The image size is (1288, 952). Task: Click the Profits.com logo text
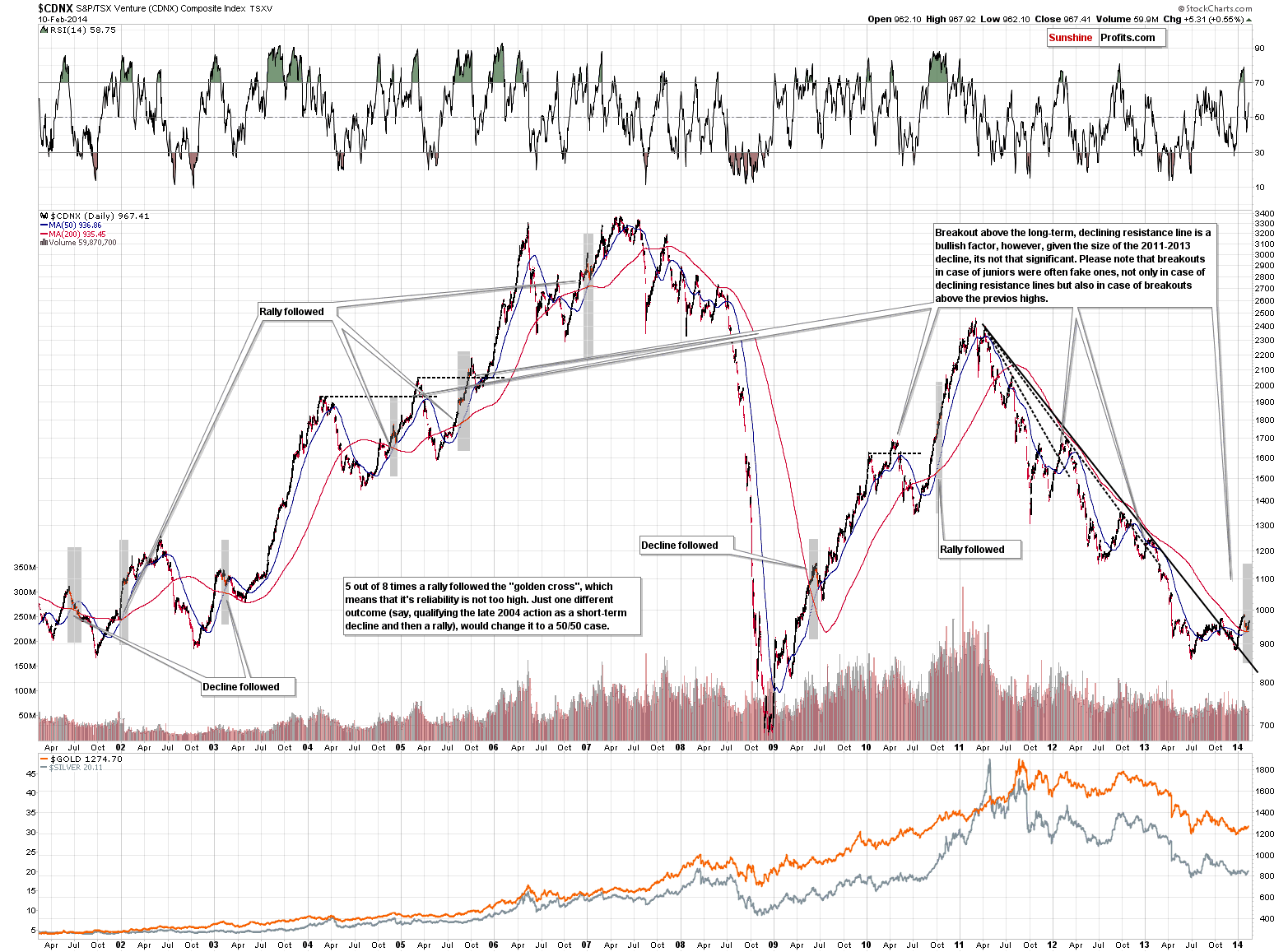pos(1128,38)
